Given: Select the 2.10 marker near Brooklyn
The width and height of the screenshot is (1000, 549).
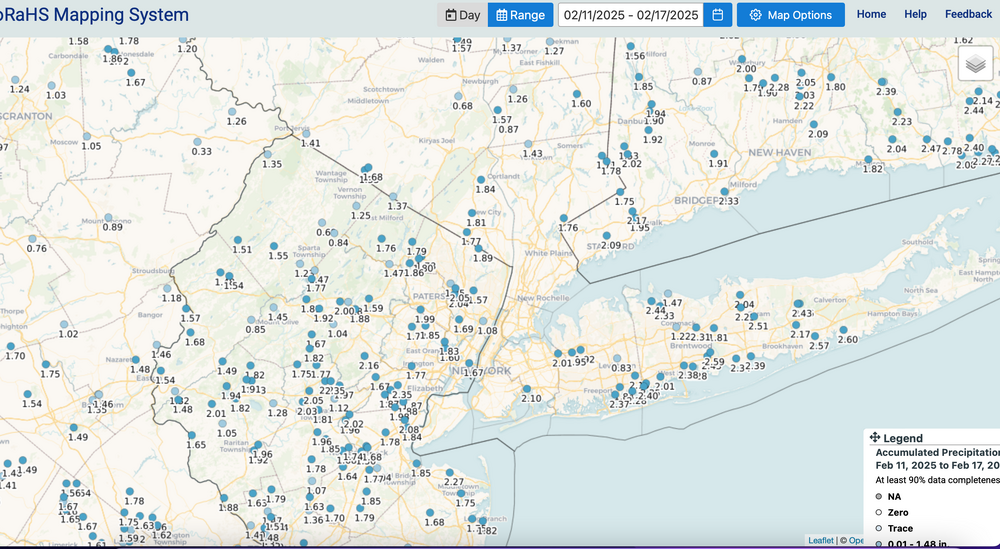Looking at the screenshot, I should [x=527, y=389].
